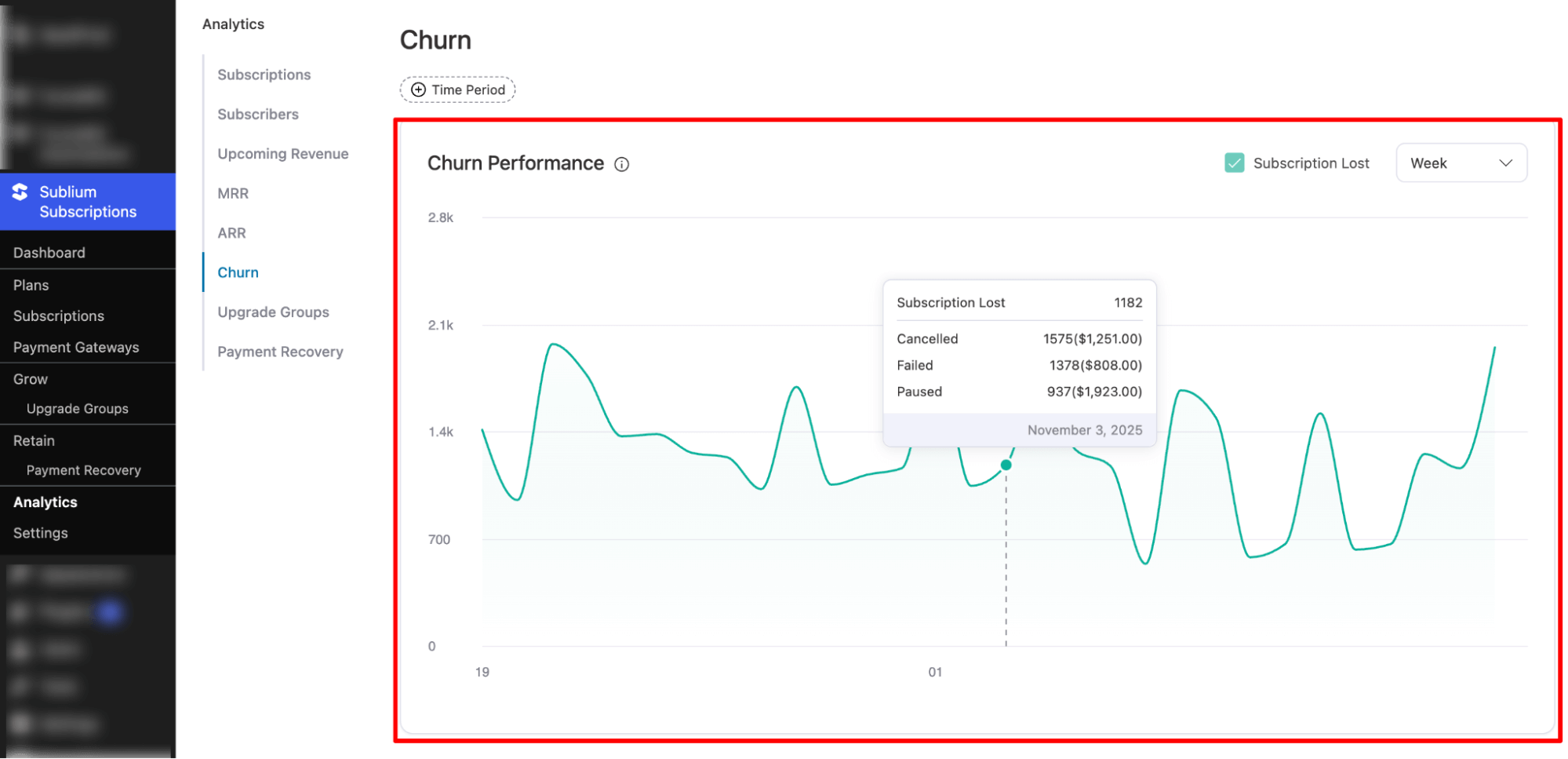Select the Churn analytics tab

238,272
